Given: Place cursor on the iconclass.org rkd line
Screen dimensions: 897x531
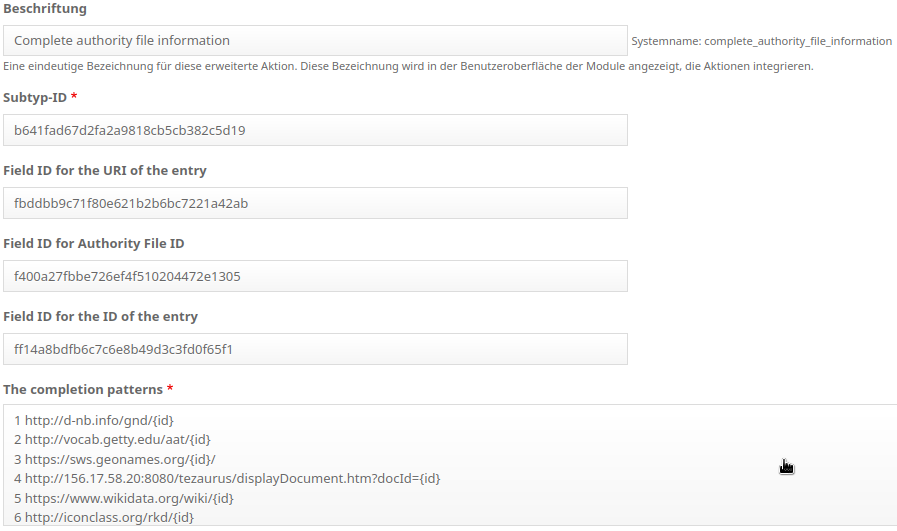Looking at the screenshot, I should click(104, 517).
